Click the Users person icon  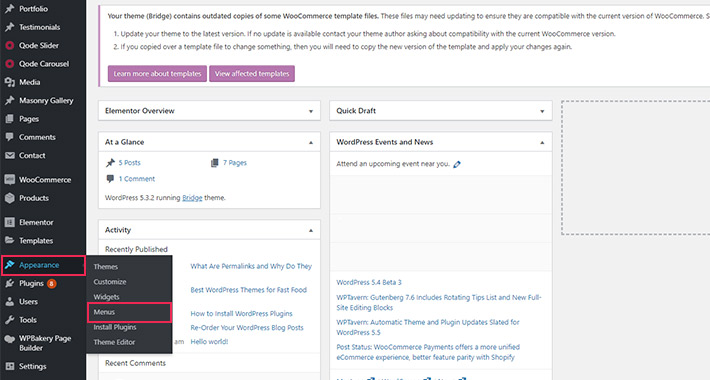coord(10,302)
